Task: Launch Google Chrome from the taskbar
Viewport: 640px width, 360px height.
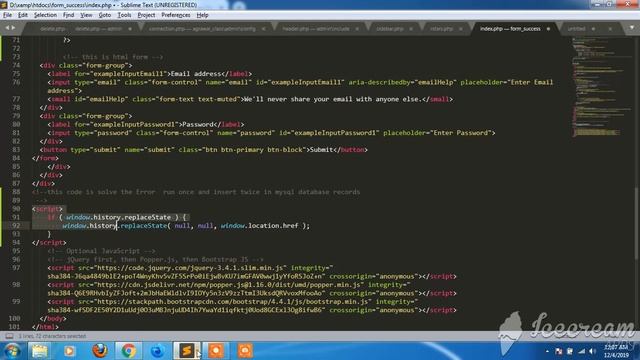Action: click(x=129, y=351)
